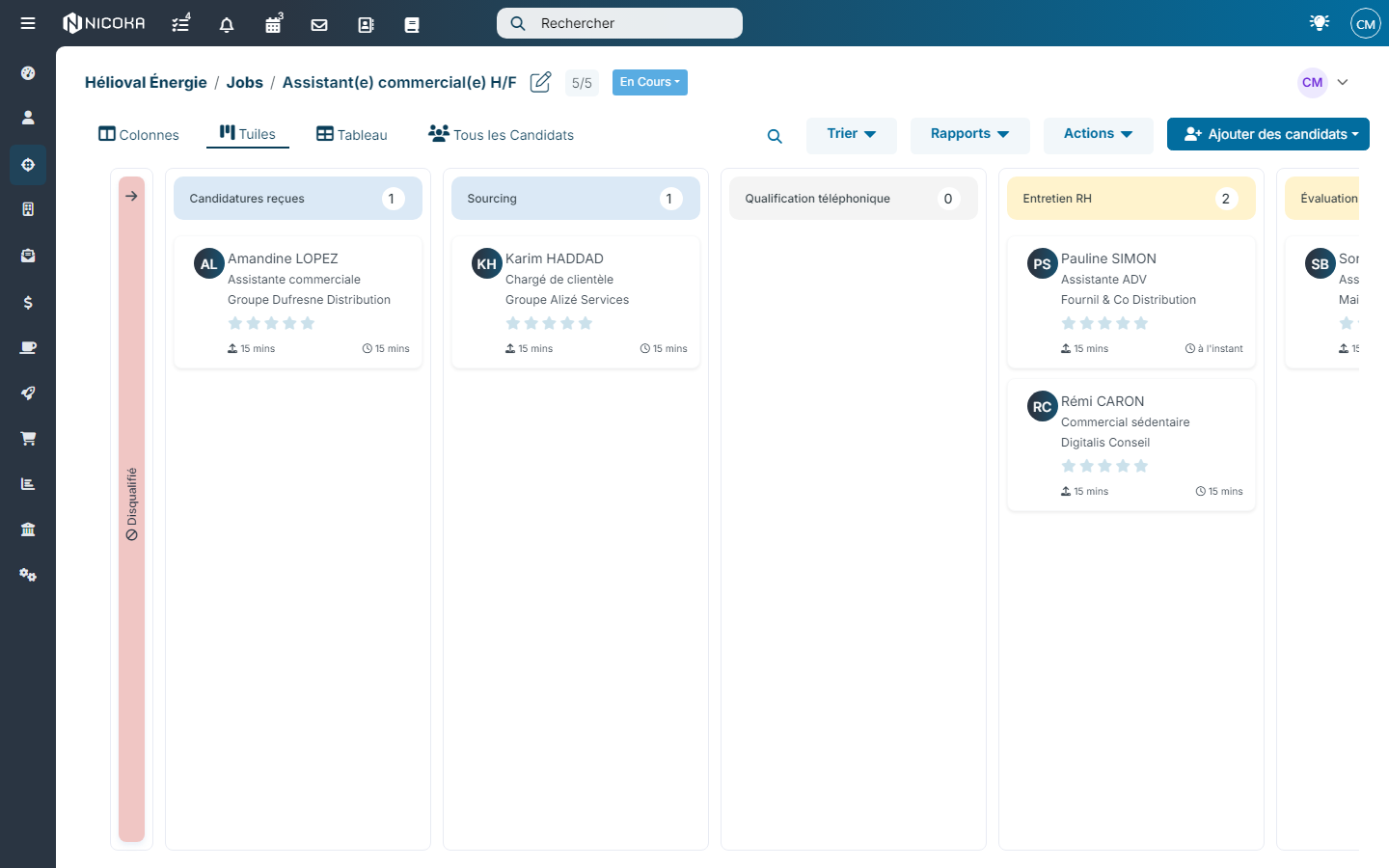Open the person sidebar icon
Screen dimensions: 1389x868
[28, 118]
